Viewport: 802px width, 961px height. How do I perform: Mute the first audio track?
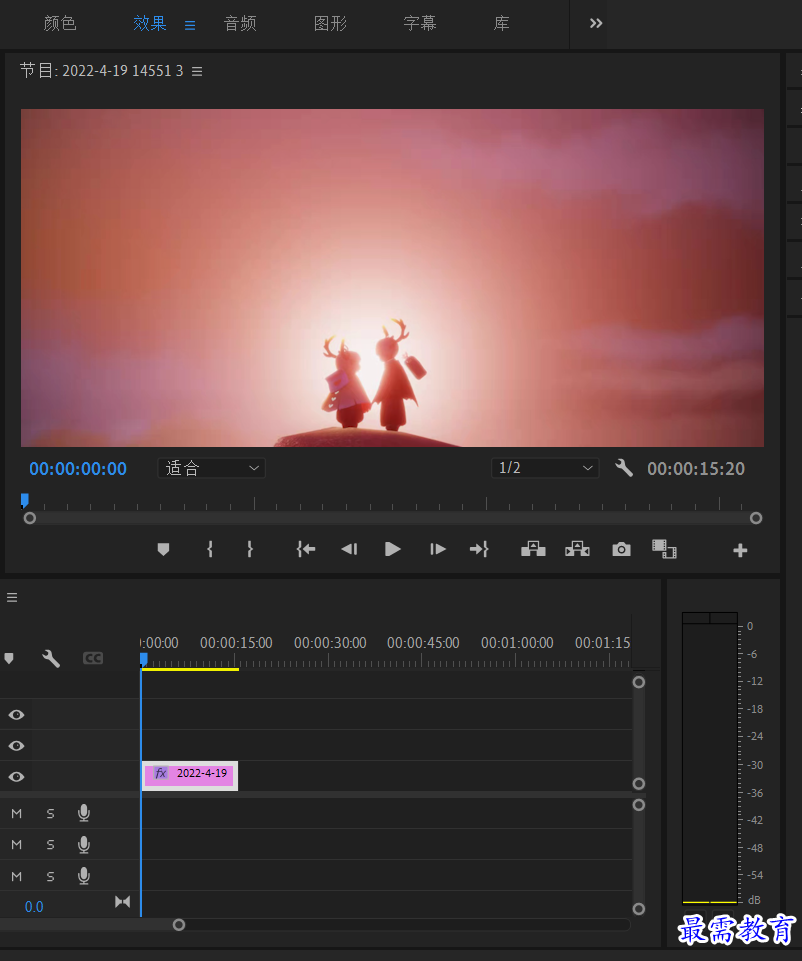pyautogui.click(x=17, y=814)
